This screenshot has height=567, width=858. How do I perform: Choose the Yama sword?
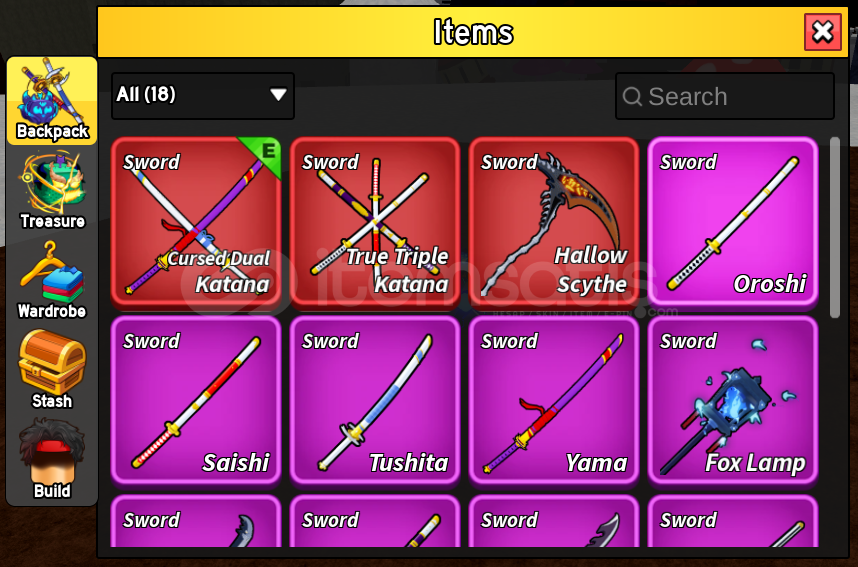(554, 400)
